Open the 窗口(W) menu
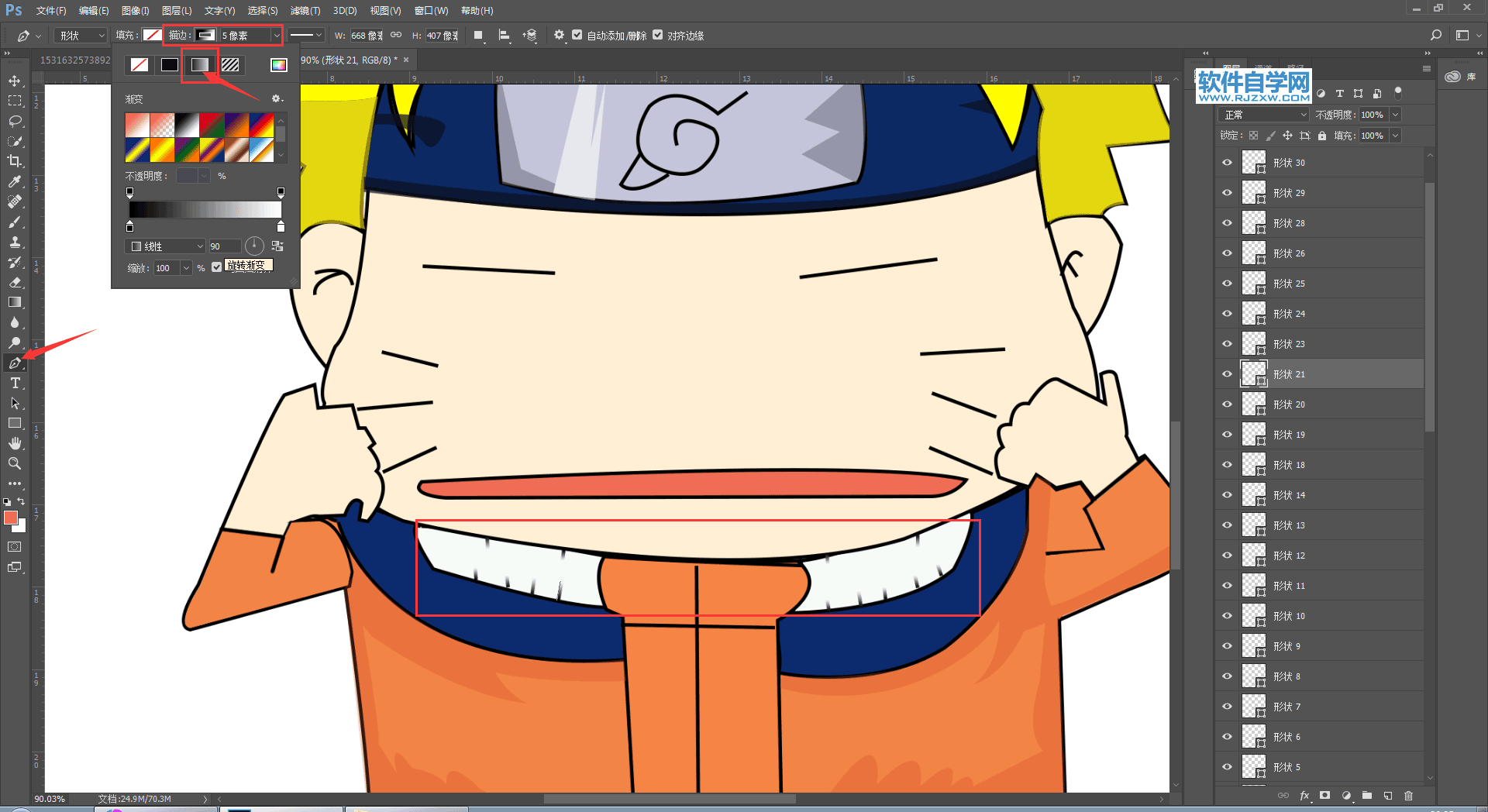Viewport: 1488px width, 812px height. (x=431, y=11)
